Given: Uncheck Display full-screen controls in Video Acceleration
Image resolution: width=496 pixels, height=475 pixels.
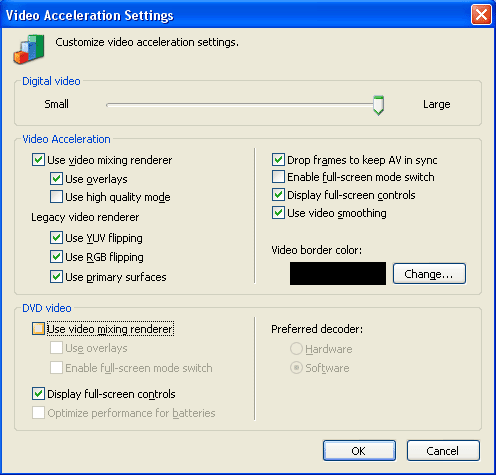Looking at the screenshot, I should [x=278, y=195].
